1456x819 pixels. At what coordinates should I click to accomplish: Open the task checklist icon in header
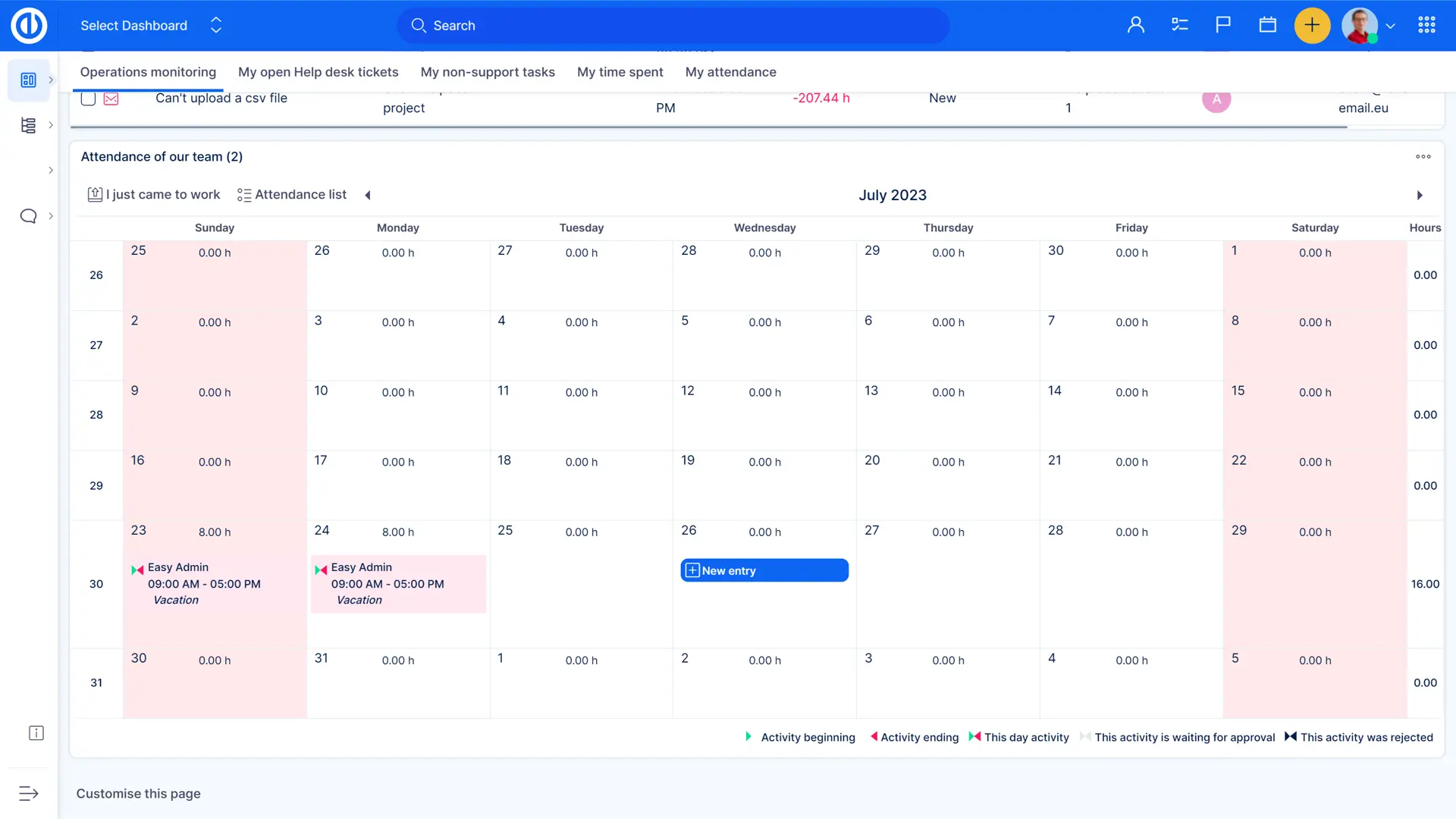coord(1179,25)
